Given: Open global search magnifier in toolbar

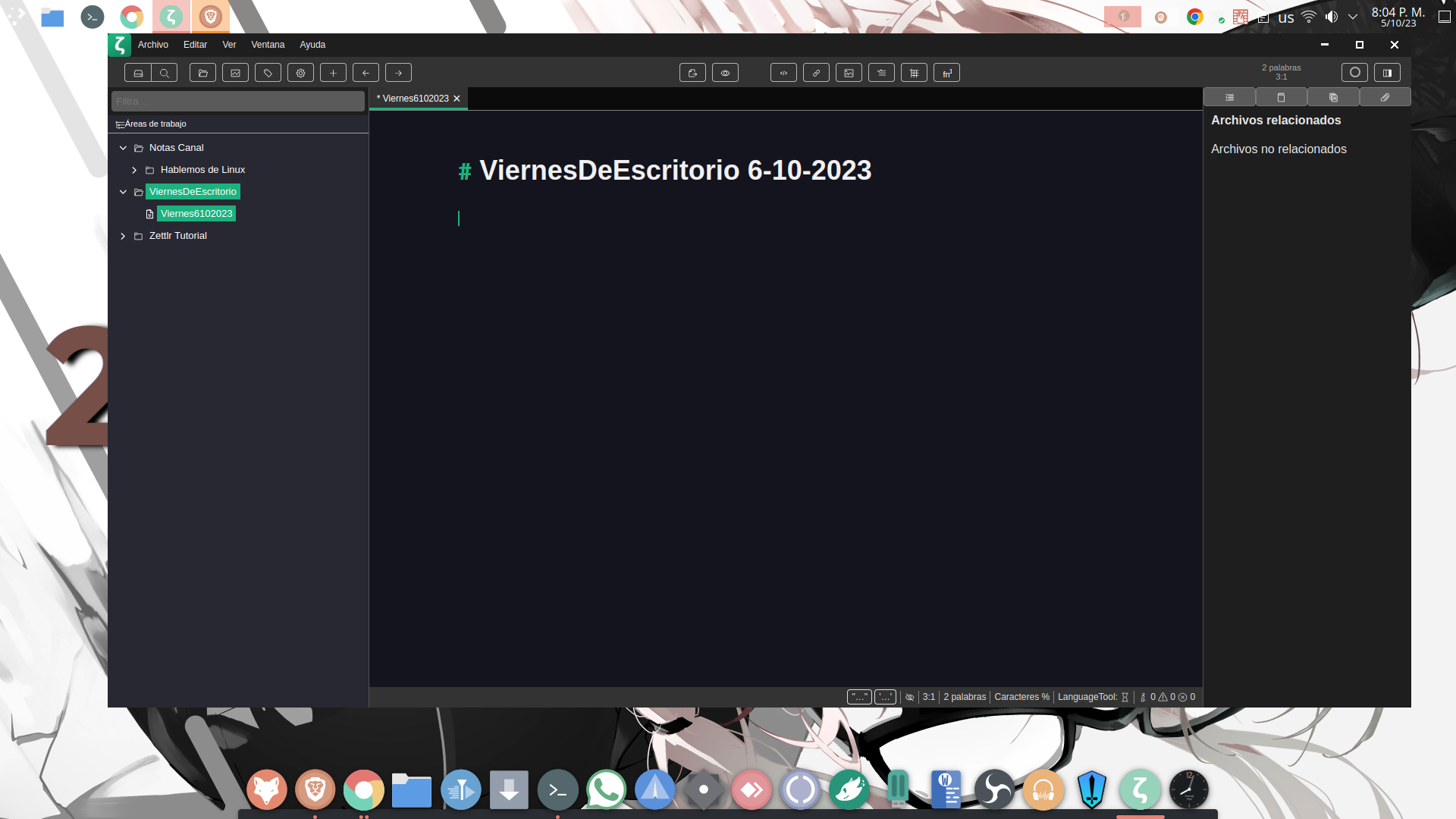Looking at the screenshot, I should (165, 73).
